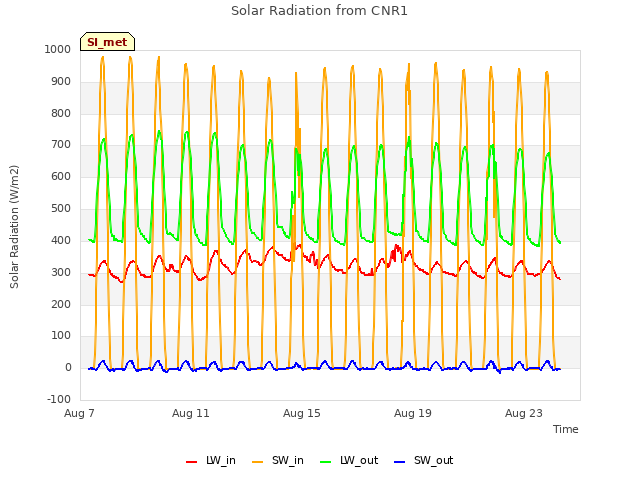The height and width of the screenshot is (480, 640).
Task: Click the 400 y-axis tick label
Action: 61,240
